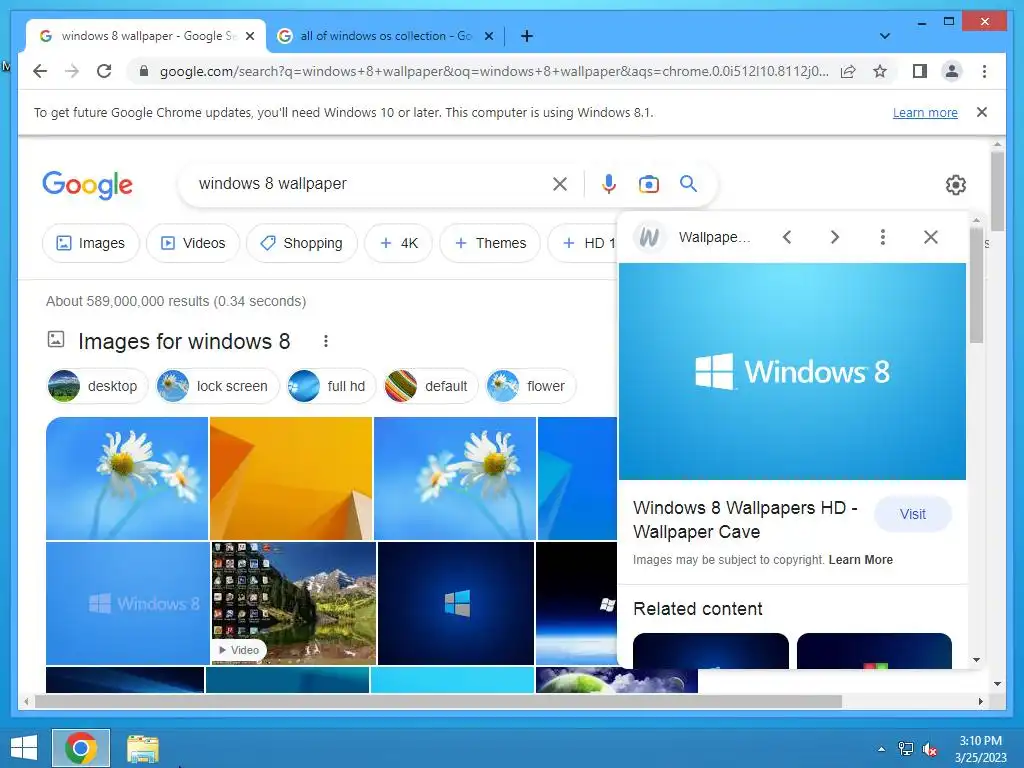Open options beside Images for windows 8
Image resolution: width=1024 pixels, height=768 pixels.
point(325,341)
